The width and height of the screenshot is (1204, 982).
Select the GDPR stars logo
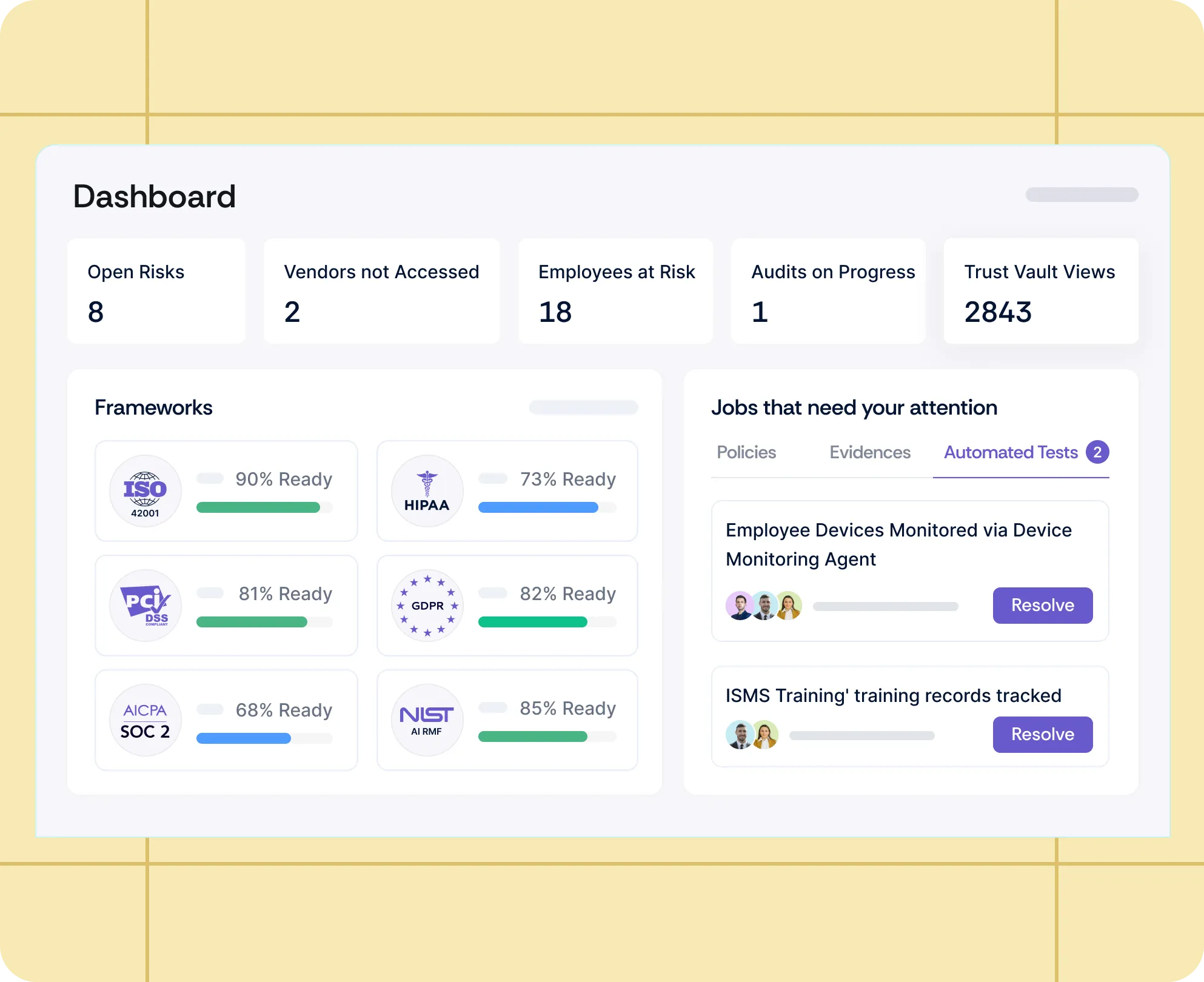[427, 605]
